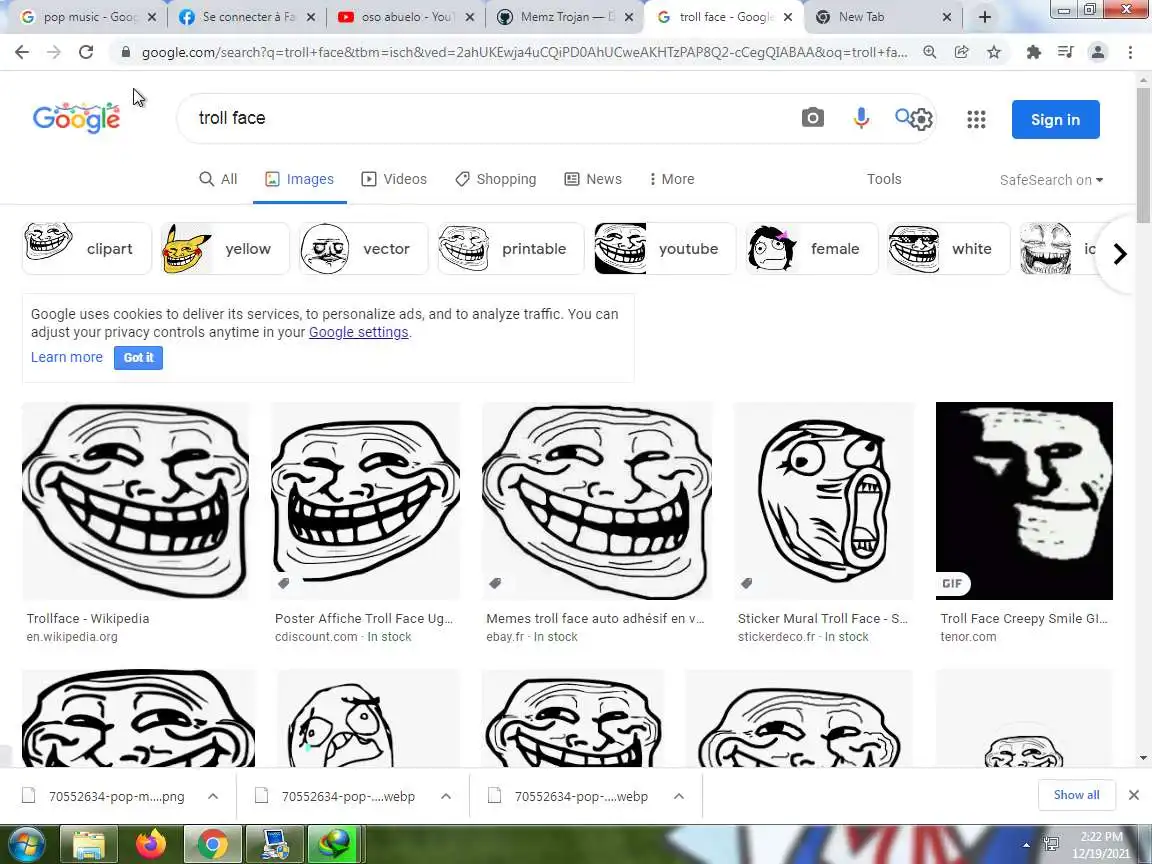Select the vector filter chip
This screenshot has height=864, width=1152.
364,248
